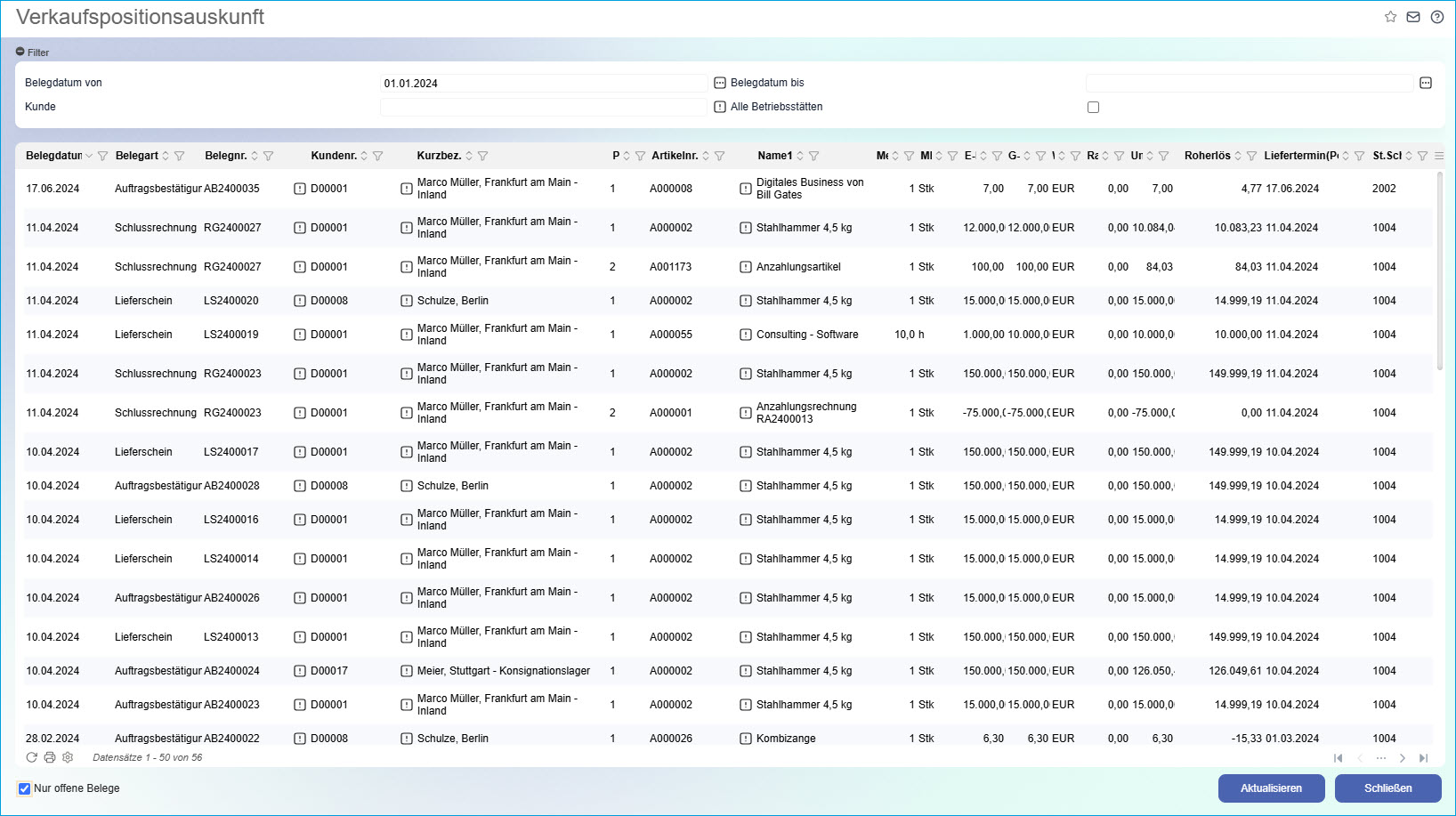Open customer info icon for D00017
This screenshot has width=1456, height=816.
tap(300, 671)
